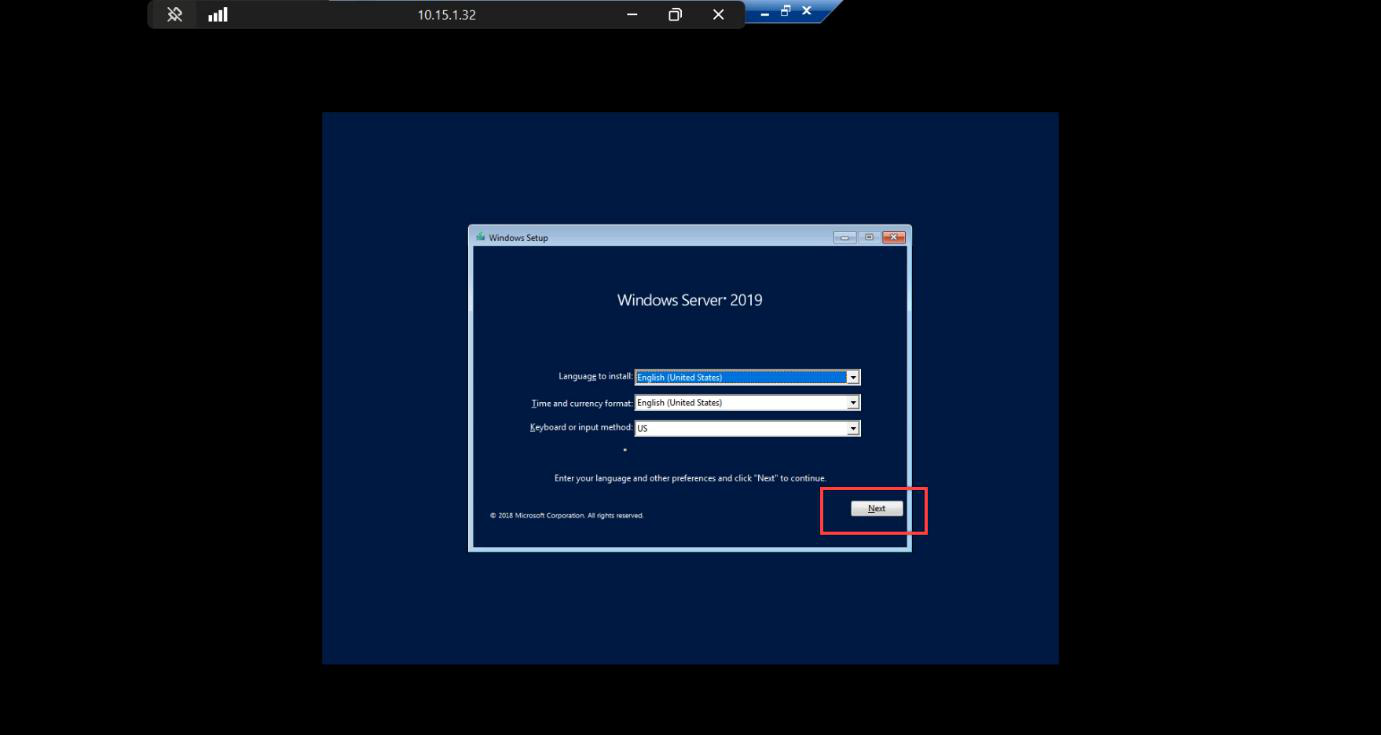Minimize the Windows Setup dialog
1381x735 pixels.
(x=844, y=237)
